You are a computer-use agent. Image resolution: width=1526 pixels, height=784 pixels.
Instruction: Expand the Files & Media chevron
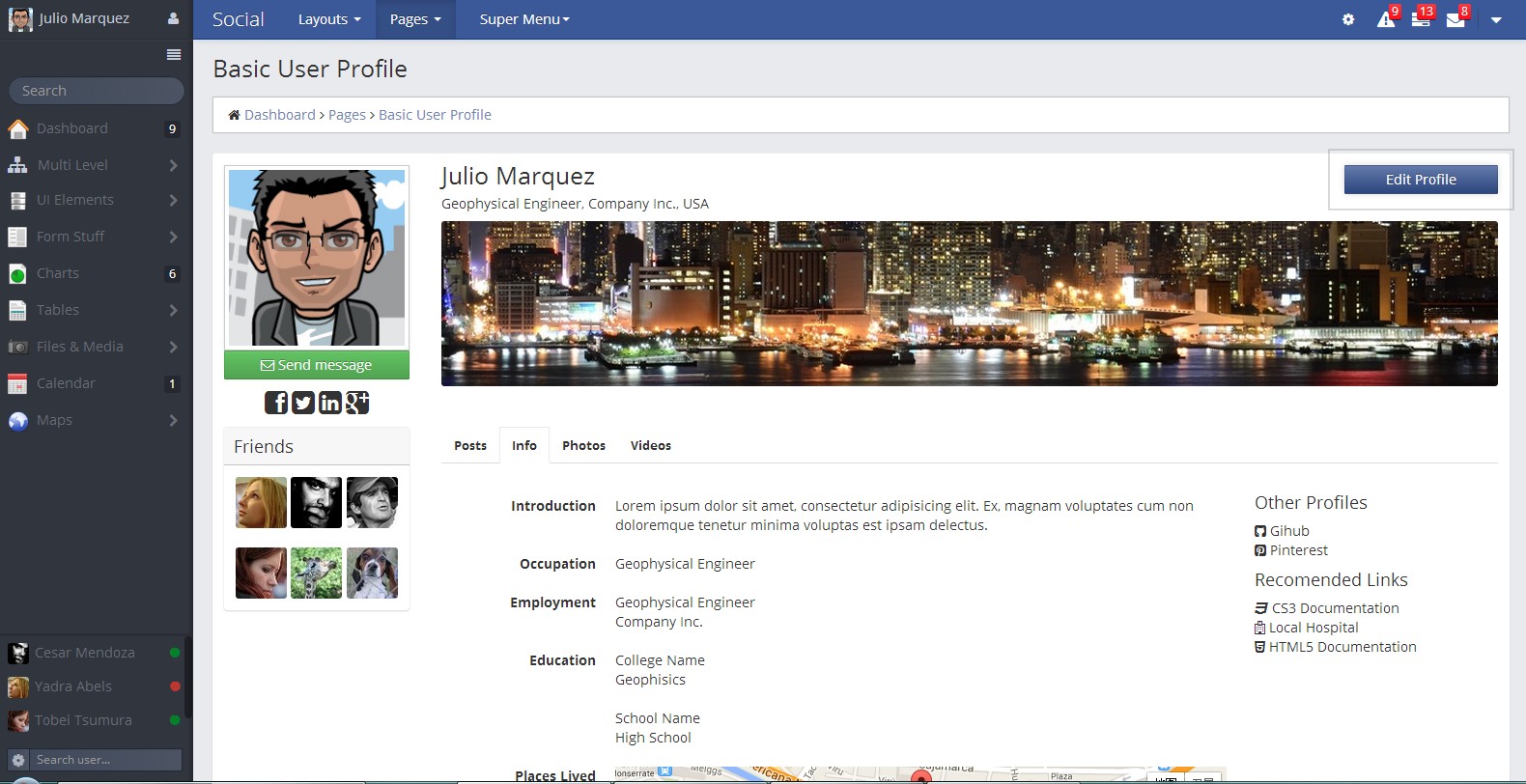[173, 347]
